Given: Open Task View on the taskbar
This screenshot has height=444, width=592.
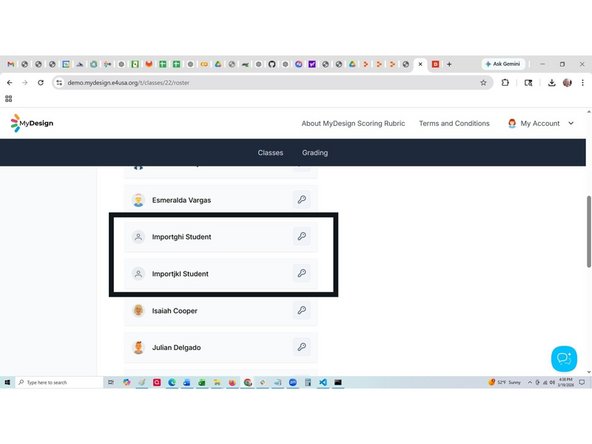Looking at the screenshot, I should (x=111, y=382).
